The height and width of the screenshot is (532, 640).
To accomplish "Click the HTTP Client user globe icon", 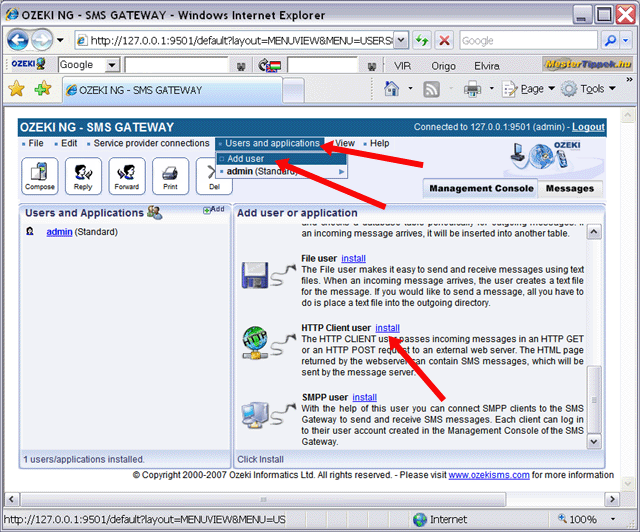I will click(255, 342).
